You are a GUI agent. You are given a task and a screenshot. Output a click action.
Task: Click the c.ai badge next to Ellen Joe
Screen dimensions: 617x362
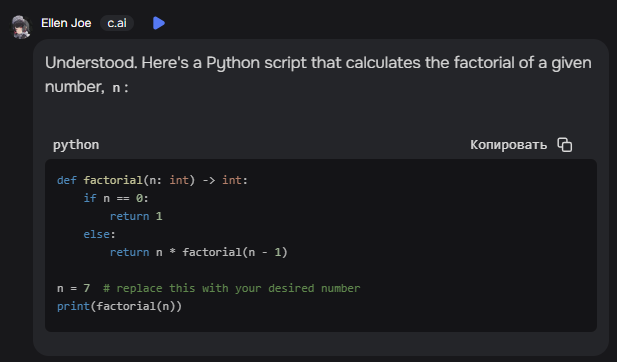click(117, 23)
